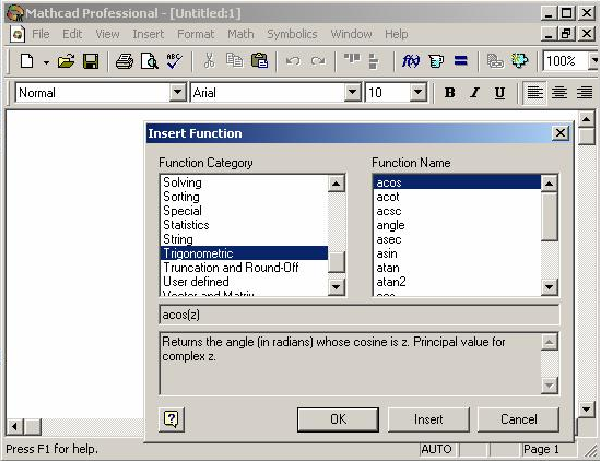Run the spell check ABC icon
This screenshot has height=461, width=600.
(174, 61)
